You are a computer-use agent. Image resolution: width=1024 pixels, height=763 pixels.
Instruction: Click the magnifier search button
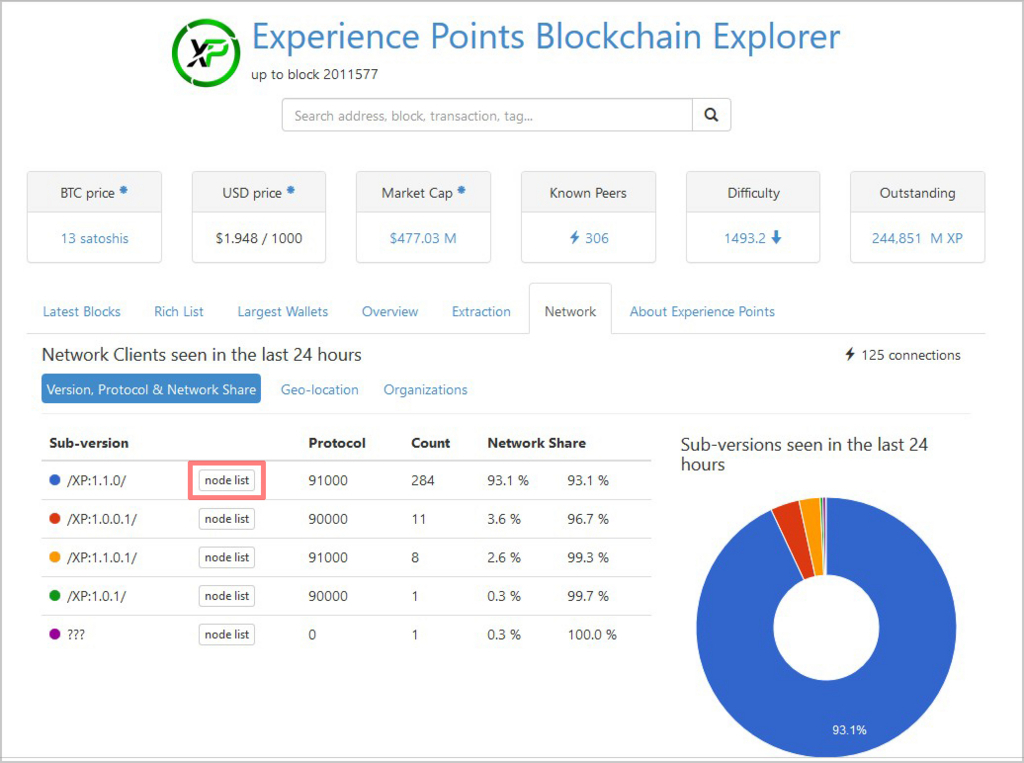[711, 115]
